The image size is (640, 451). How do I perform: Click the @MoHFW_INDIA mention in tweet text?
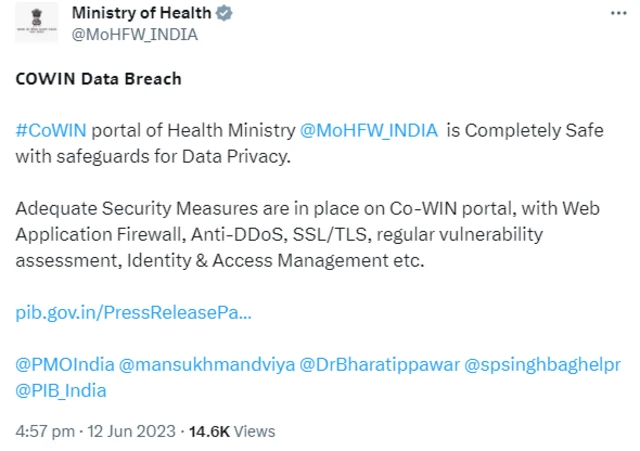(371, 133)
